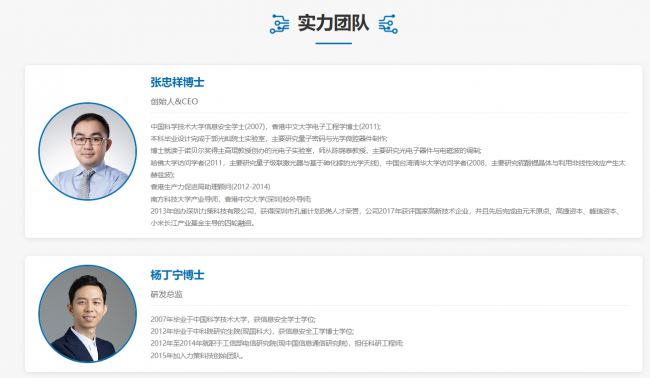The image size is (650, 378).
Task: Open 杨丁宁博士's round portrait photo
Action: coord(87,314)
